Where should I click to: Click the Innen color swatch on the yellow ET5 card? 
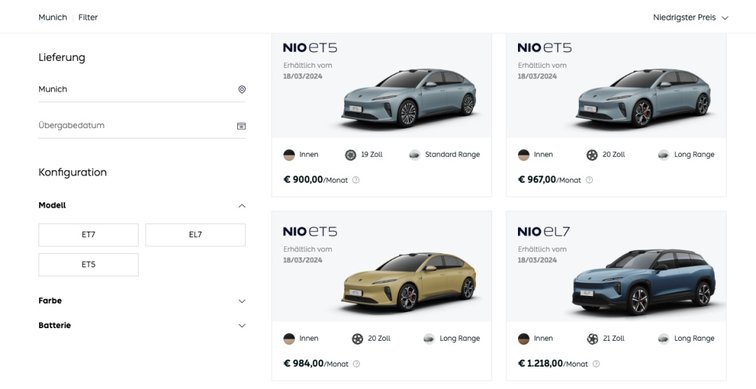coord(289,339)
